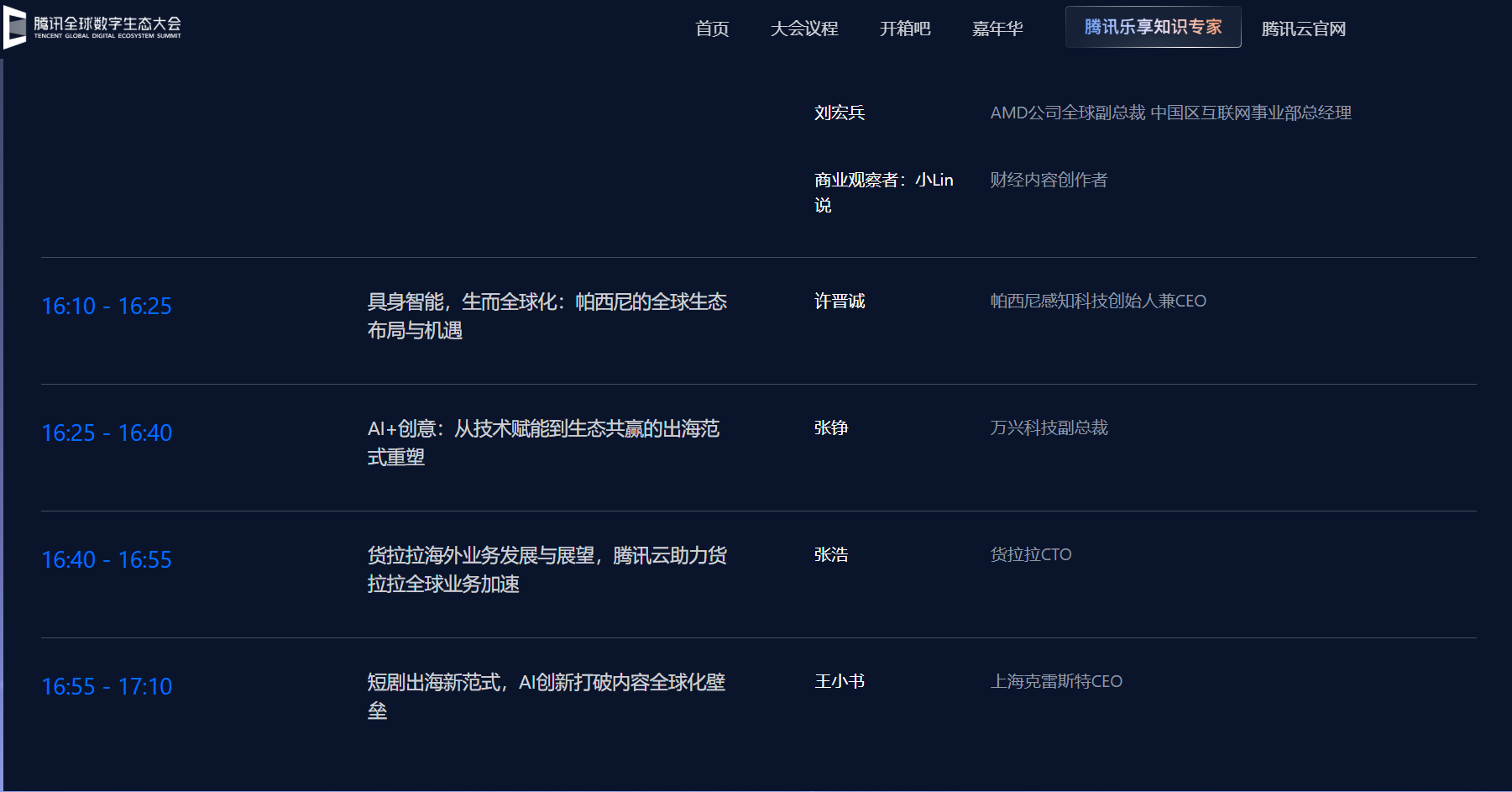Click speaker 商业观察者：小Lin说

(x=884, y=192)
